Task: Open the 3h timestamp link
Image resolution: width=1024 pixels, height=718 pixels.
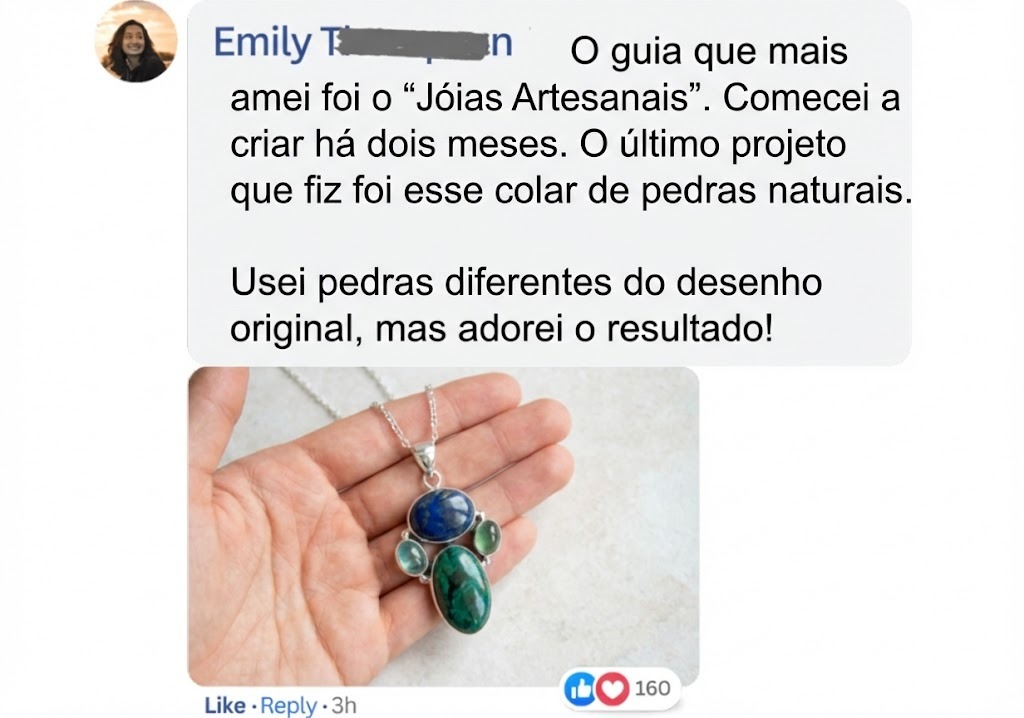Action: click(344, 706)
